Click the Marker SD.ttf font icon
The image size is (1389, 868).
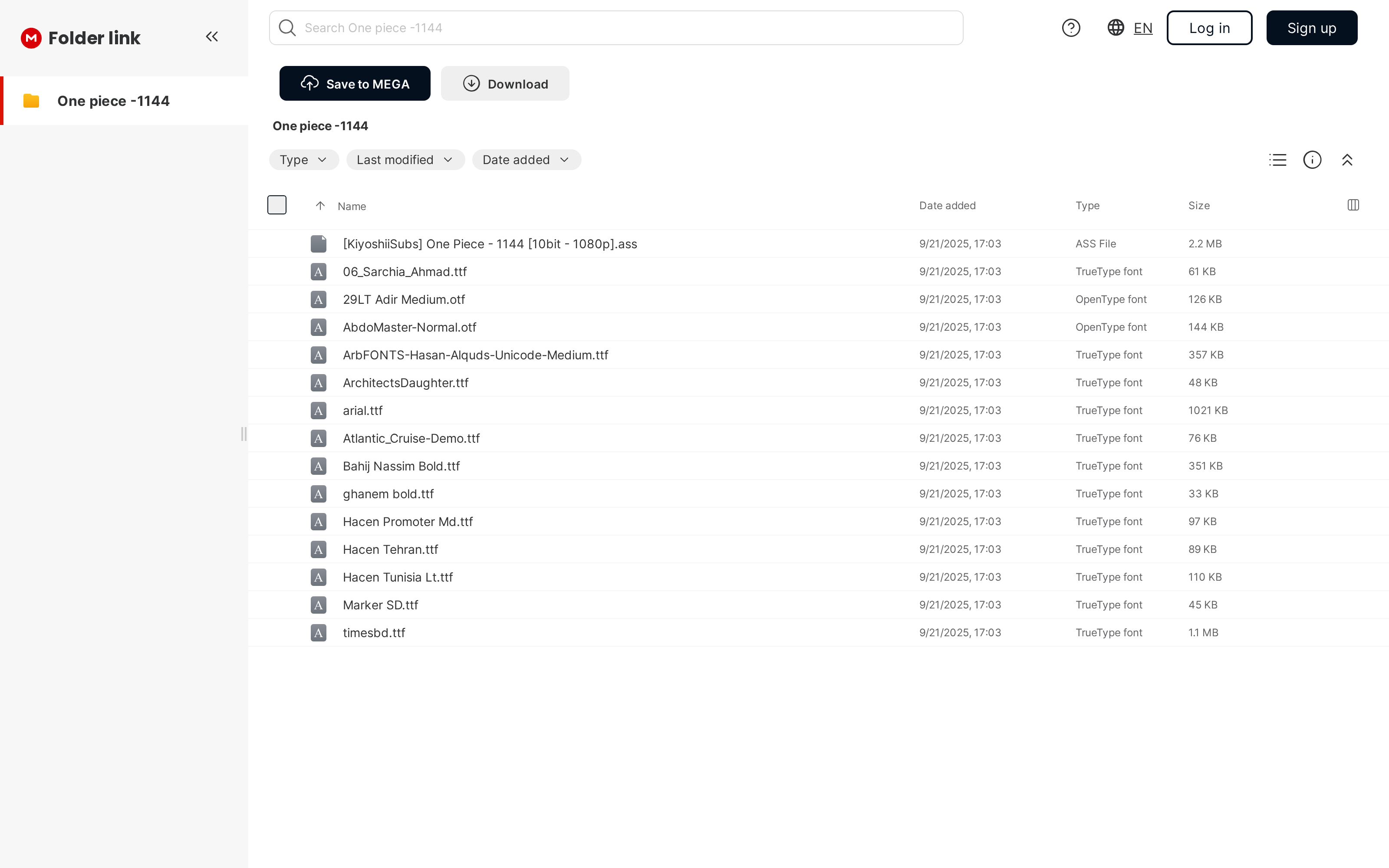pos(319,605)
